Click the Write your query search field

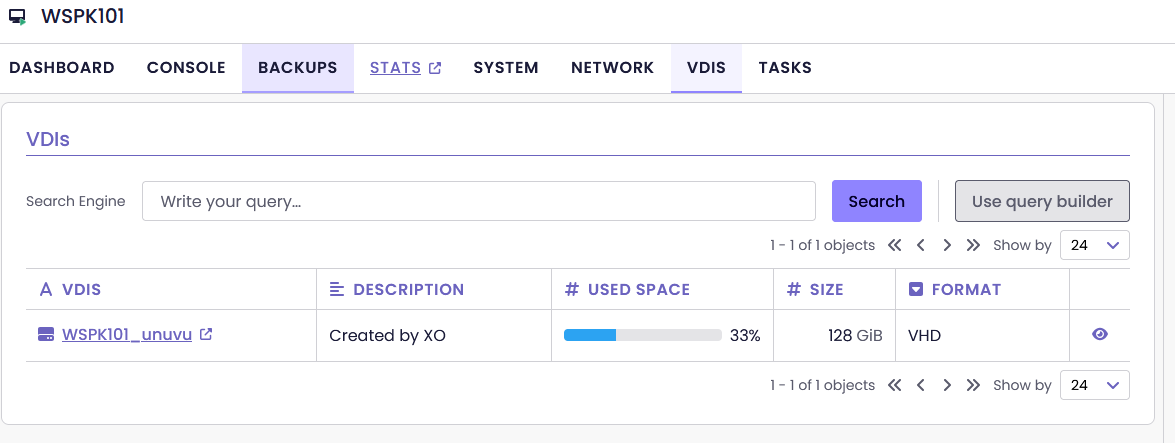click(478, 201)
